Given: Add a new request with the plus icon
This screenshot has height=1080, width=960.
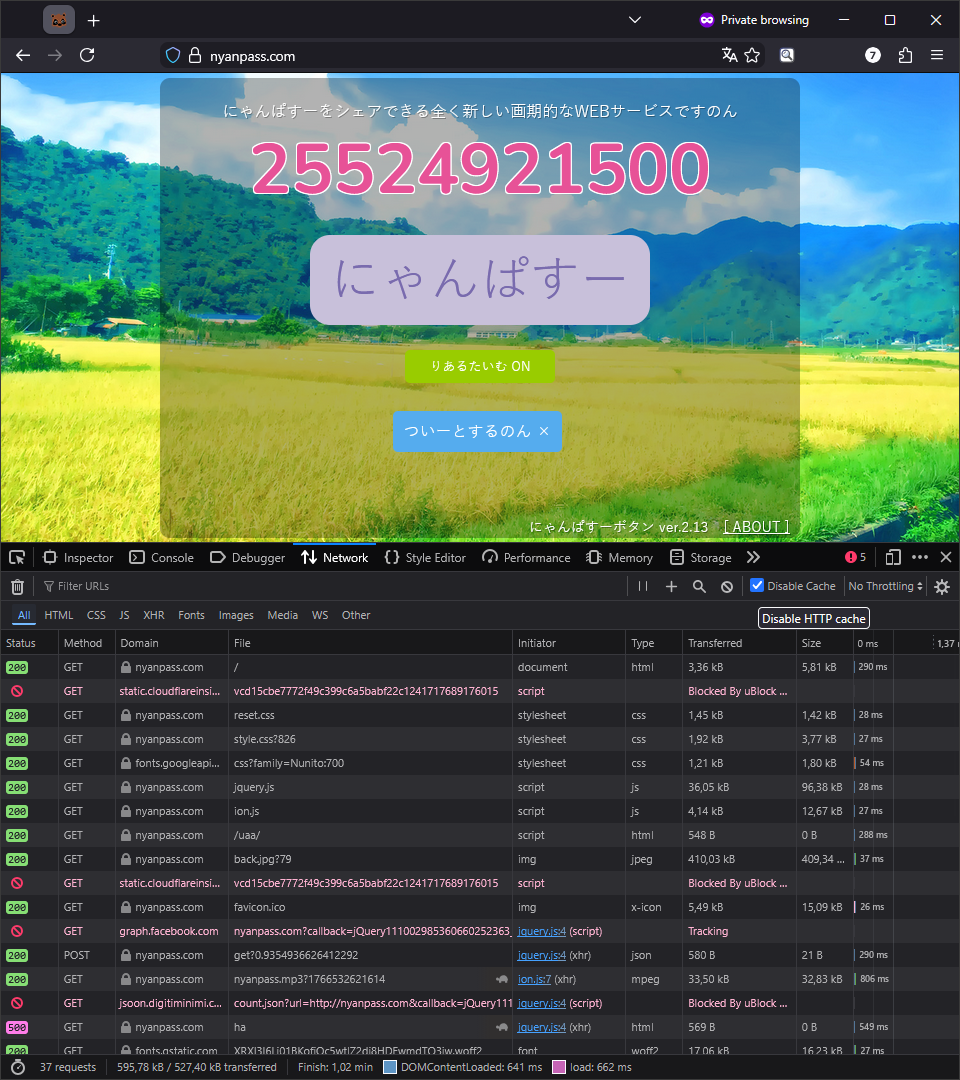Looking at the screenshot, I should pyautogui.click(x=671, y=586).
